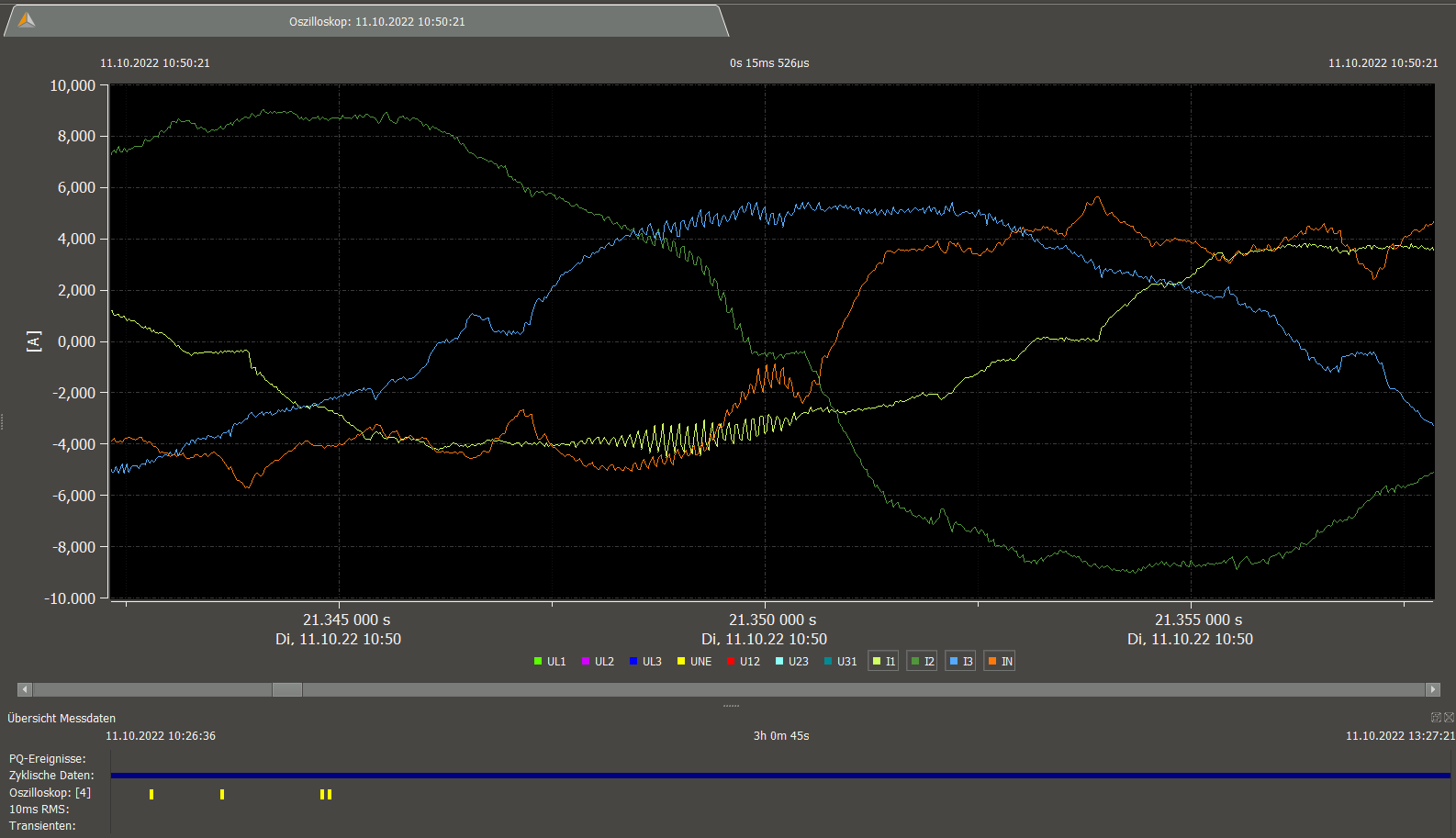Select the Oszilloskop tab

(376, 21)
